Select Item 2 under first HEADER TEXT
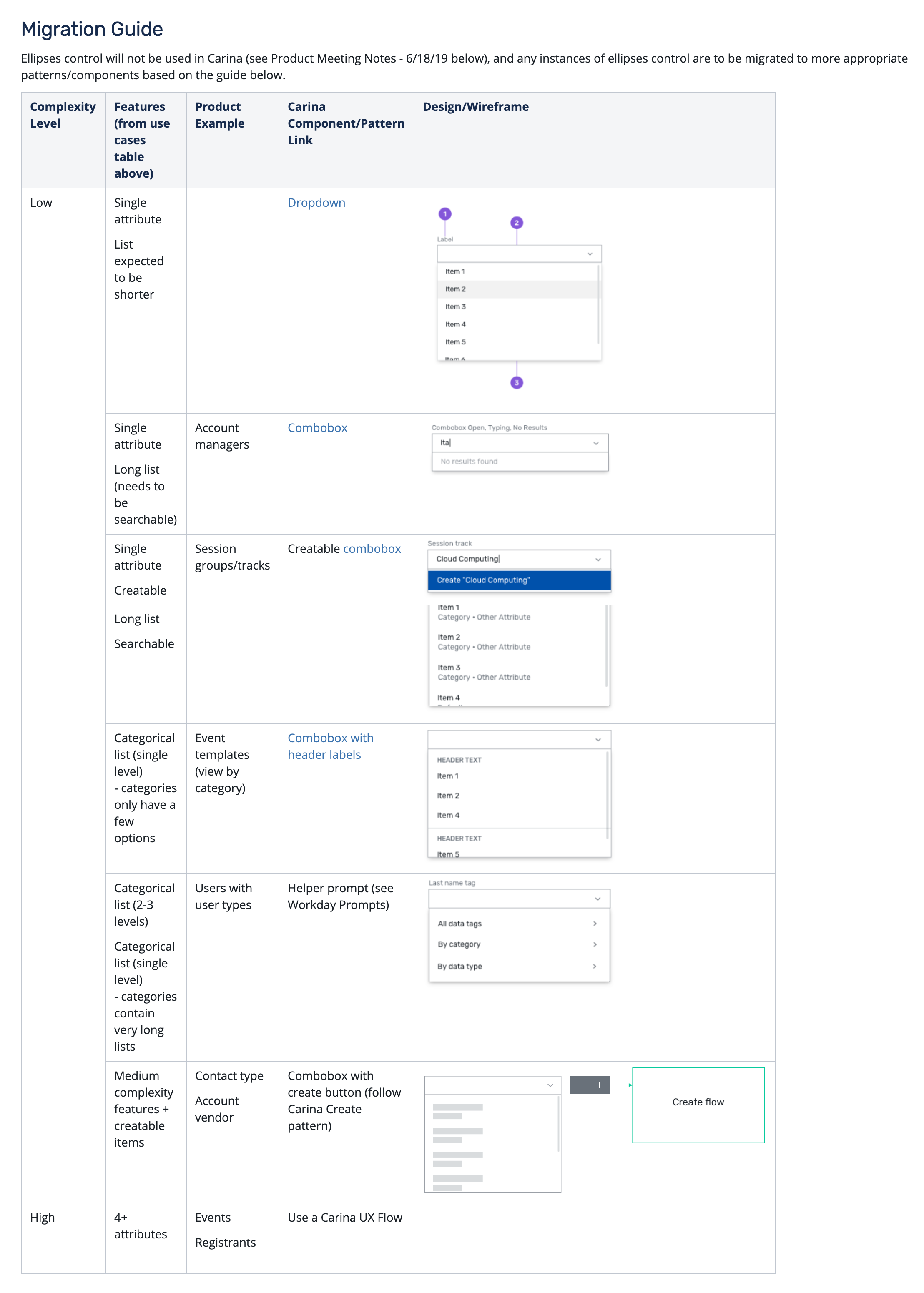 [x=518, y=796]
